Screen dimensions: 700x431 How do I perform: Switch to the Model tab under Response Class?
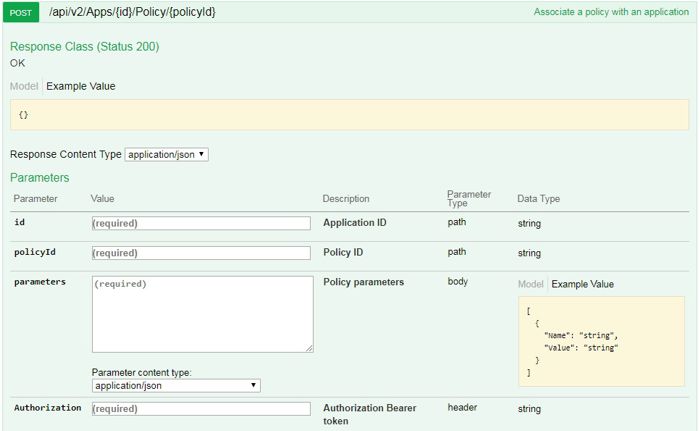point(24,86)
